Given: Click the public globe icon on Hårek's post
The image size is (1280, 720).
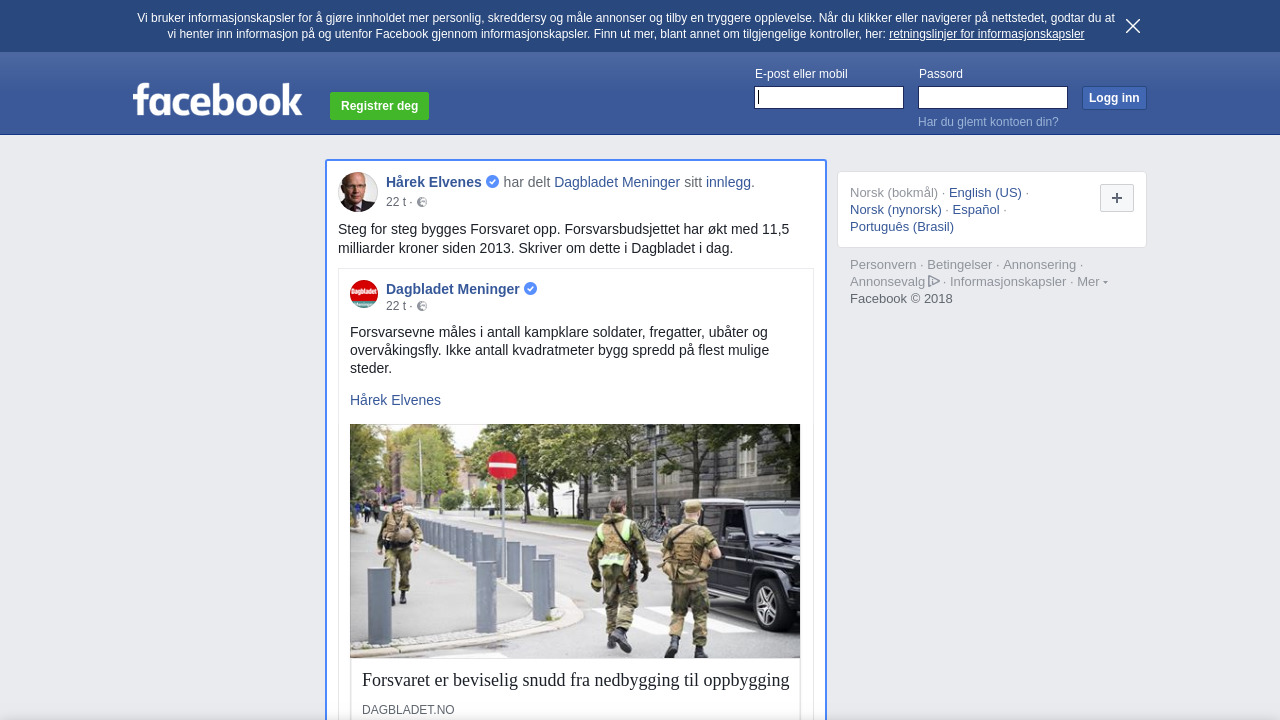Looking at the screenshot, I should [x=422, y=202].
